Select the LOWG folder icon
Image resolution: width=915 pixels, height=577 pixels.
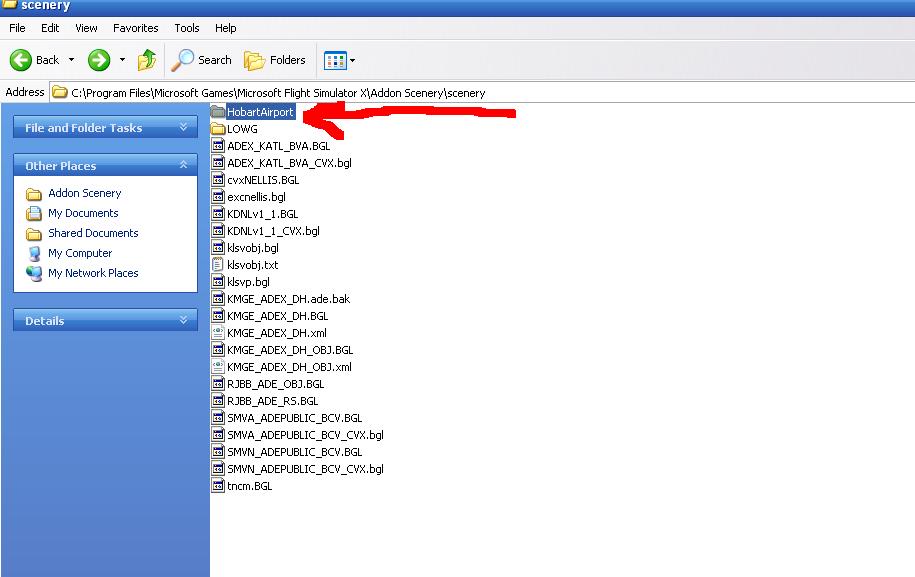[218, 129]
